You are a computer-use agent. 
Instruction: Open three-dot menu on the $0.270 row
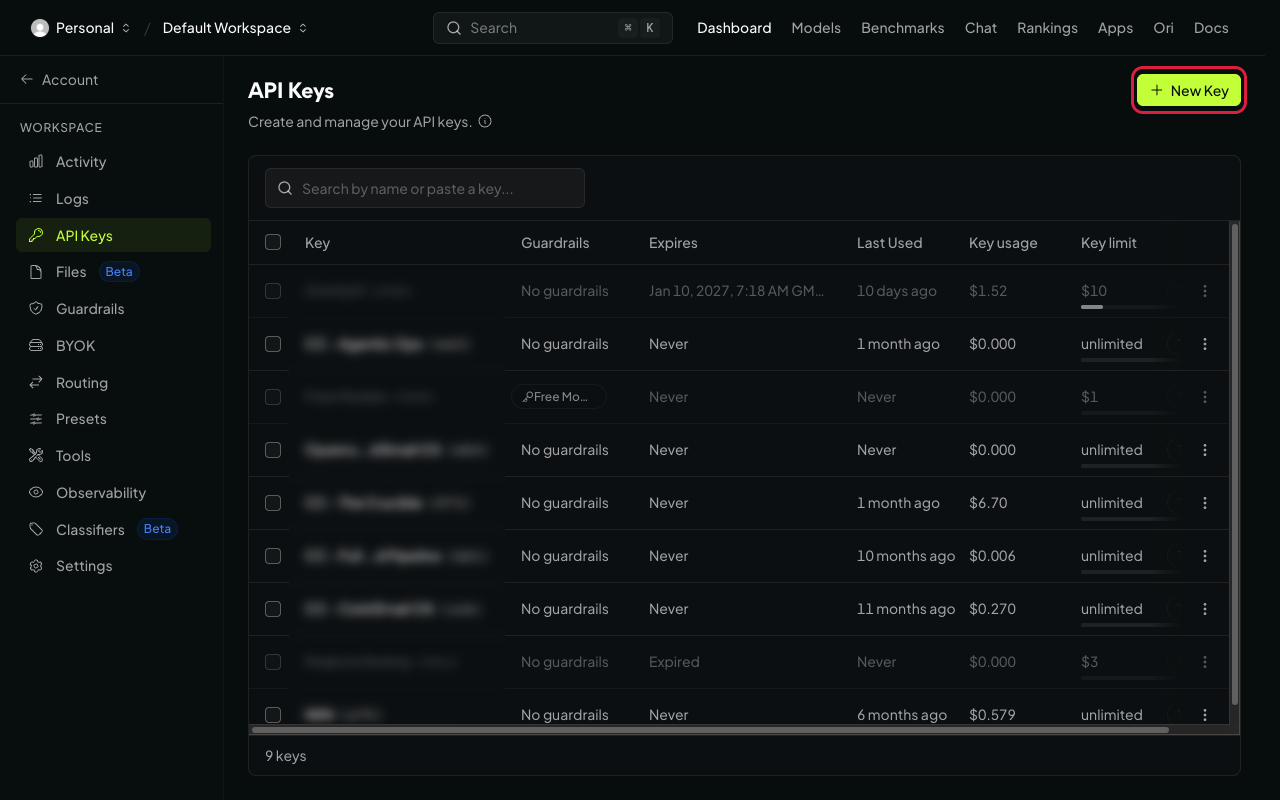tap(1205, 609)
